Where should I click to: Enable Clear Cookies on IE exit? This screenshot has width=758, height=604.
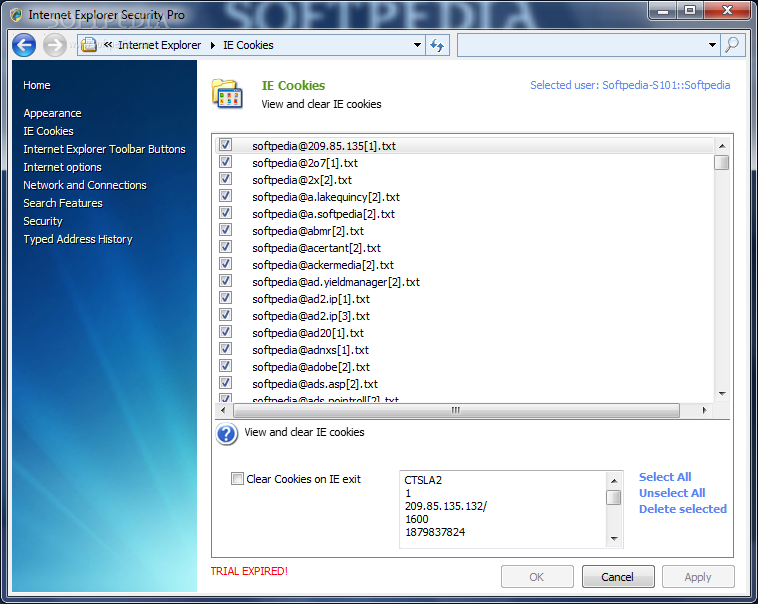(x=237, y=479)
